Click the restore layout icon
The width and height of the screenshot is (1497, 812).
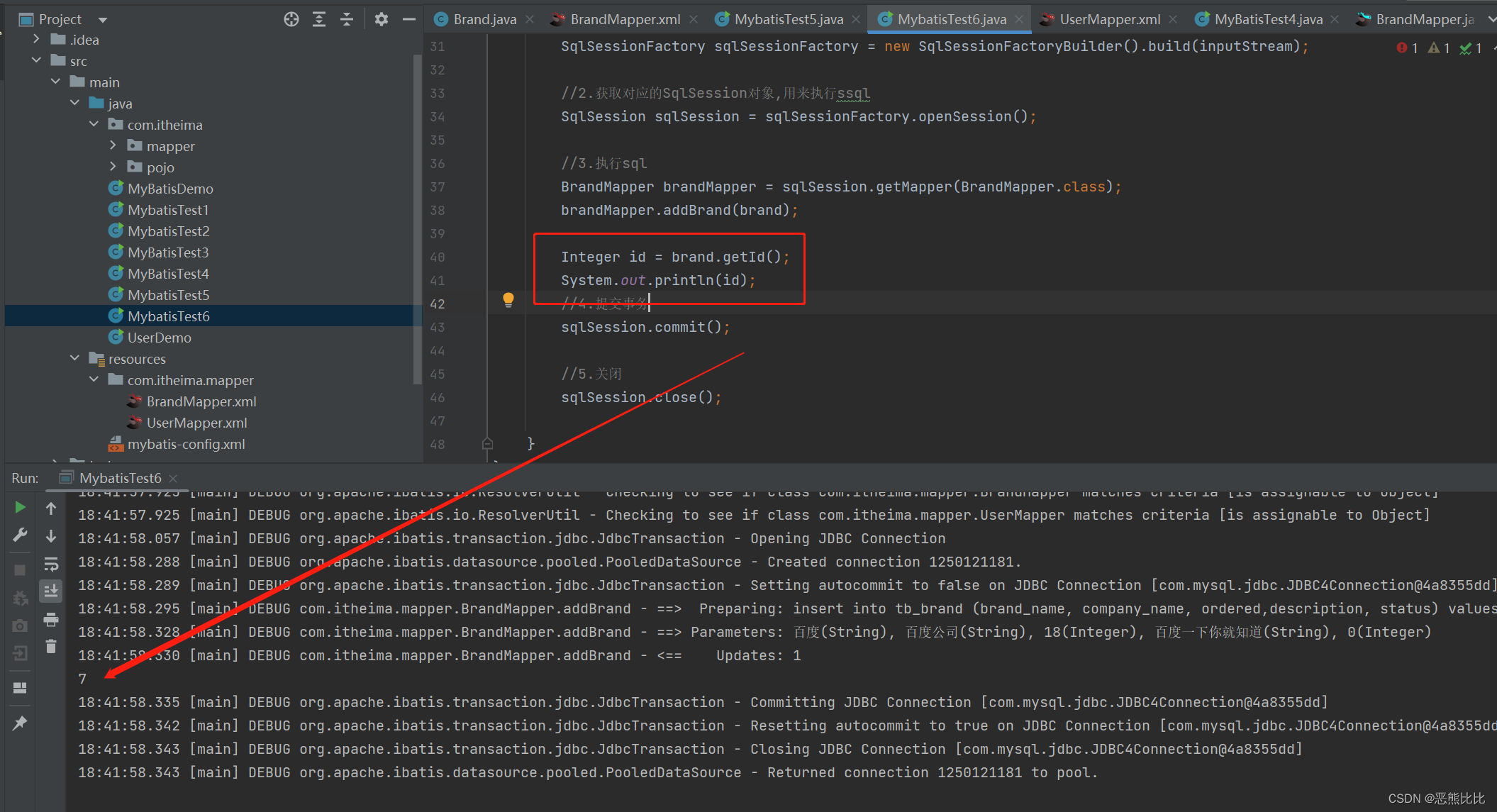coord(21,688)
